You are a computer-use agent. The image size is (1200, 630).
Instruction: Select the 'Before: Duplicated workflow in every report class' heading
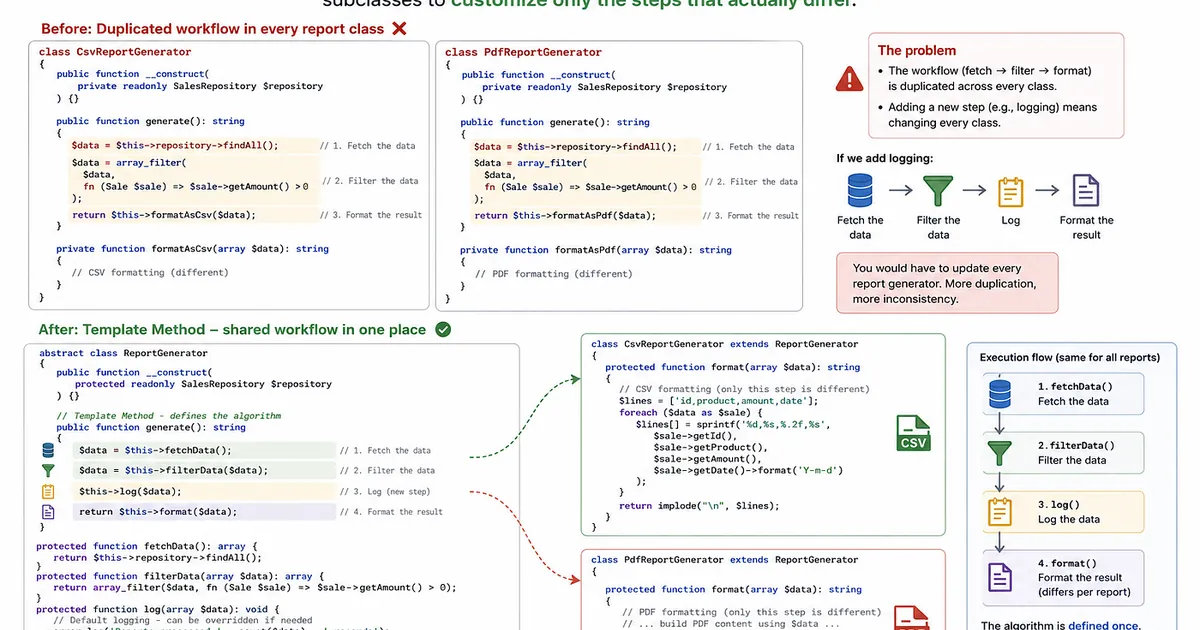(x=212, y=29)
